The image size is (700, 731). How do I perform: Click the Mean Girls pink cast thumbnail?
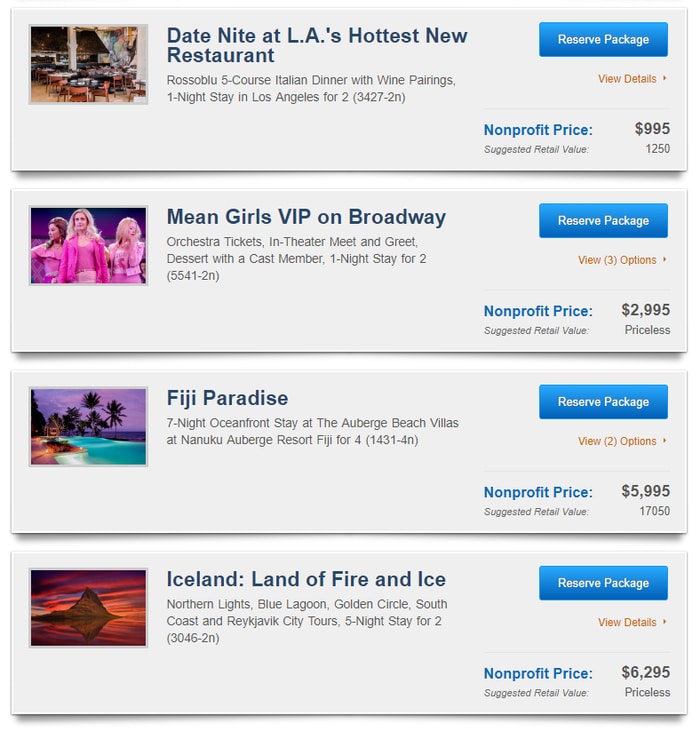coord(88,246)
